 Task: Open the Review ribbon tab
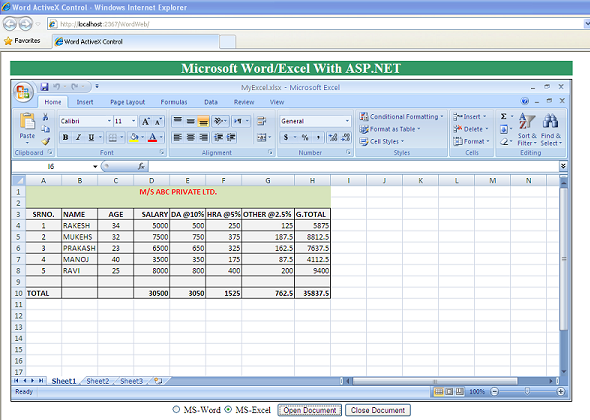click(x=244, y=102)
